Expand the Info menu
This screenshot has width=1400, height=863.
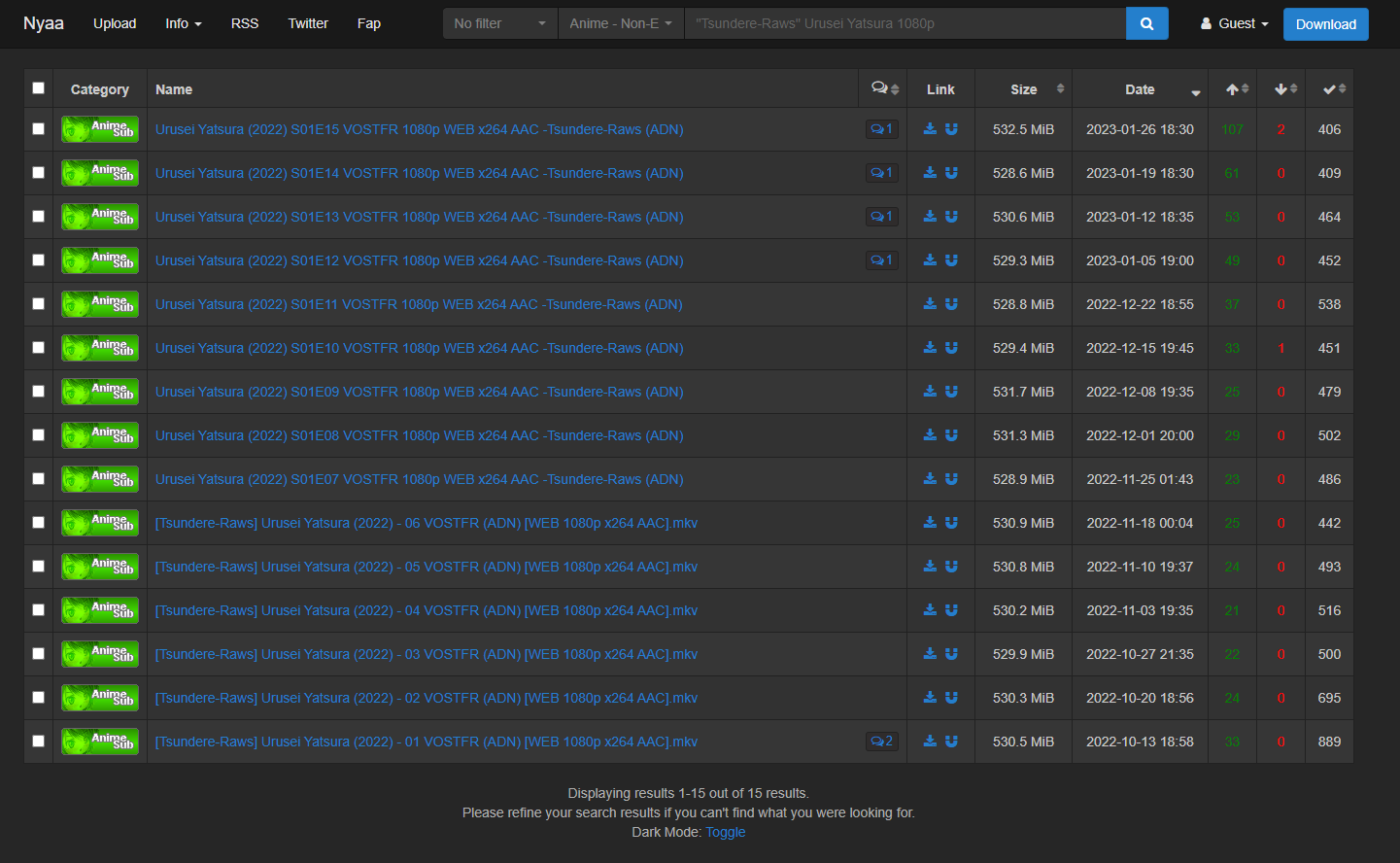[184, 23]
